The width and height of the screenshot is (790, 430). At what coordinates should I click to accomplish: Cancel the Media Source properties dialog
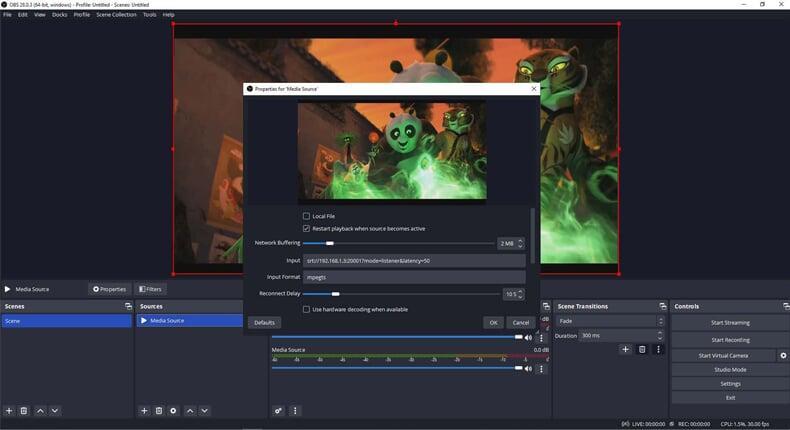[x=521, y=323]
